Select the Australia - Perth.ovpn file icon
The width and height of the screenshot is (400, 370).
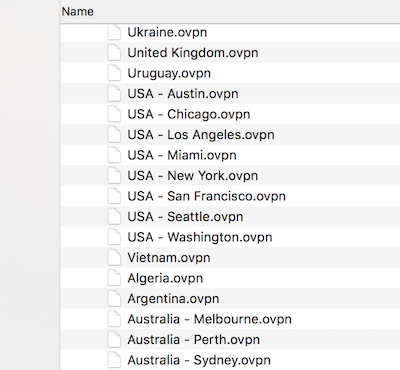pos(114,340)
